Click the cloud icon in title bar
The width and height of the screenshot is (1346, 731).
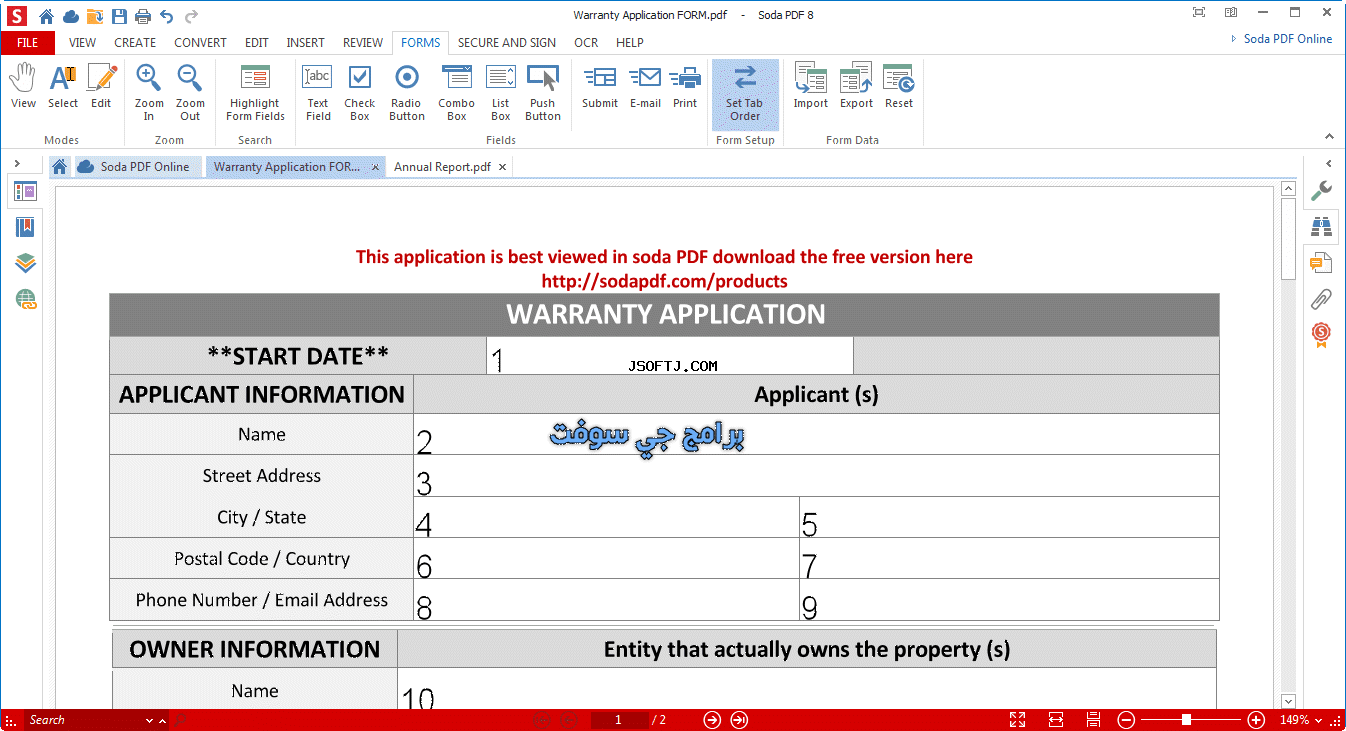click(71, 16)
